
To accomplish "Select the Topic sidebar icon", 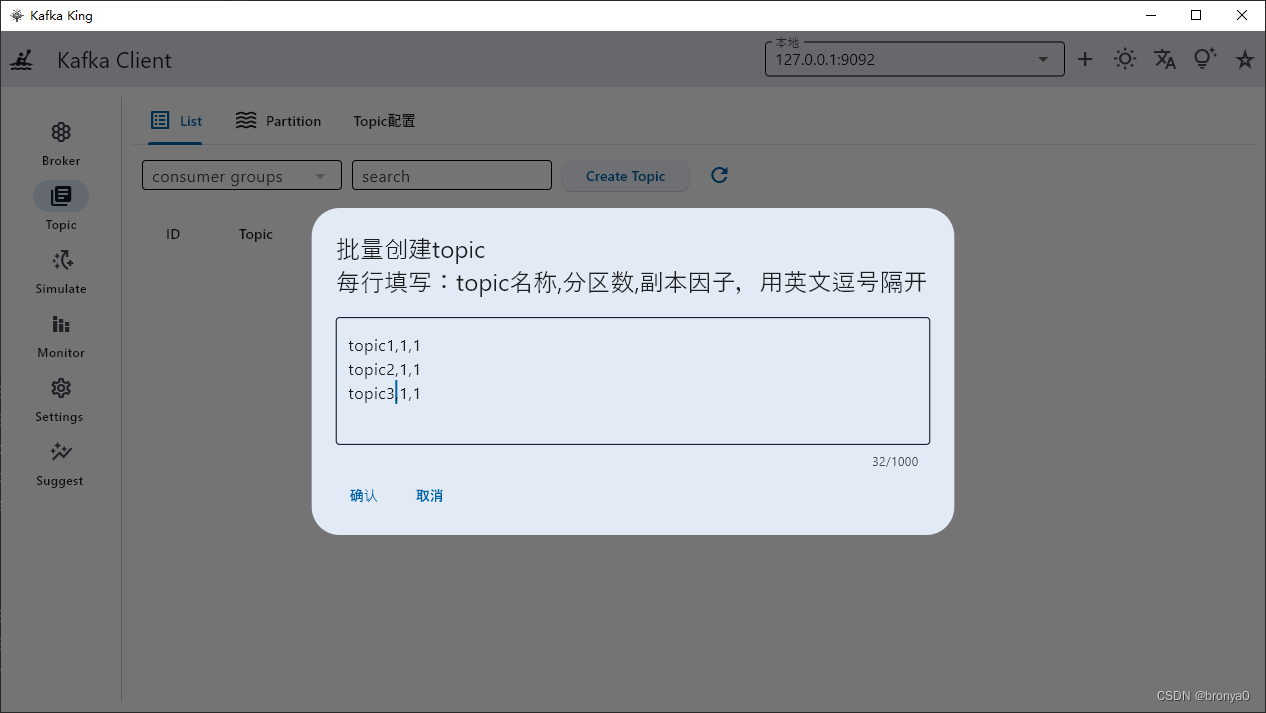I will [61, 196].
